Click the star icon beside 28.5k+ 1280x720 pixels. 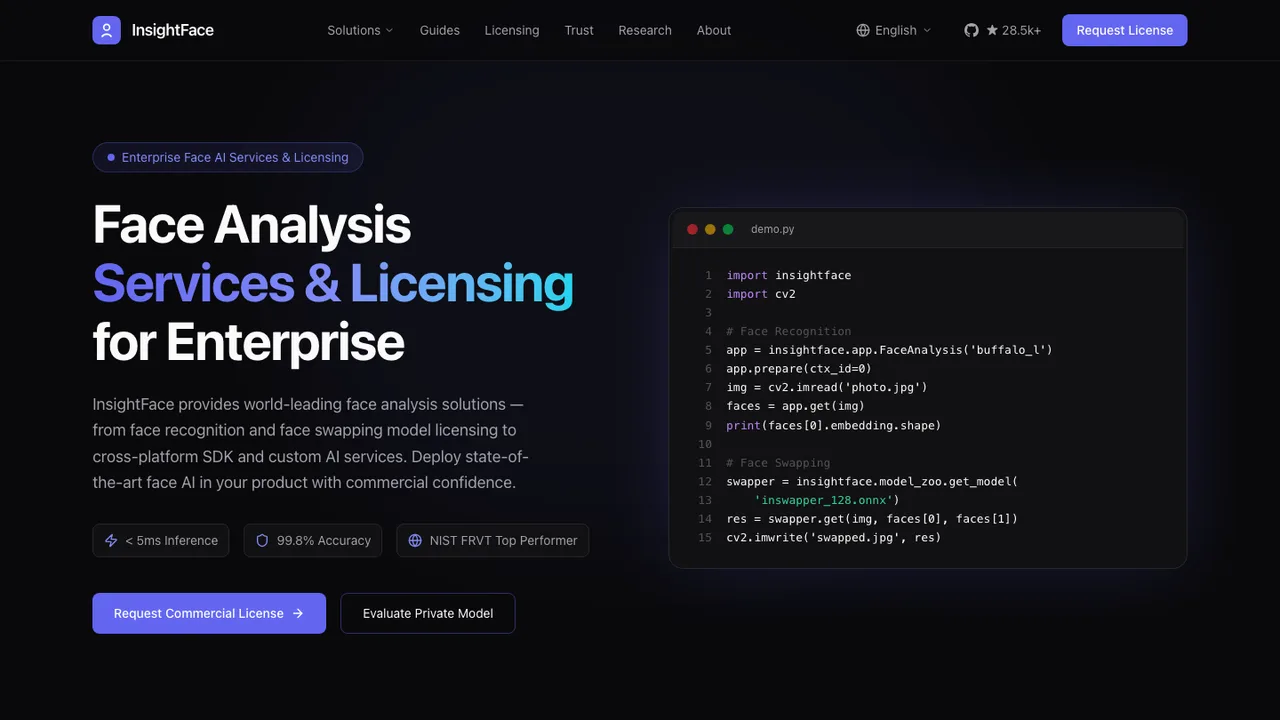coord(992,30)
